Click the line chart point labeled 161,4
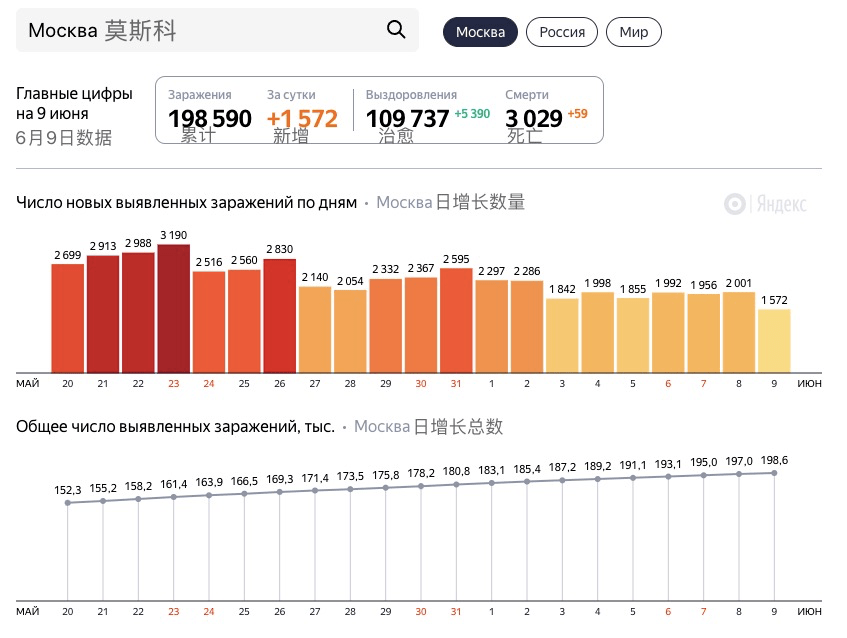The image size is (847, 638). pyautogui.click(x=173, y=497)
